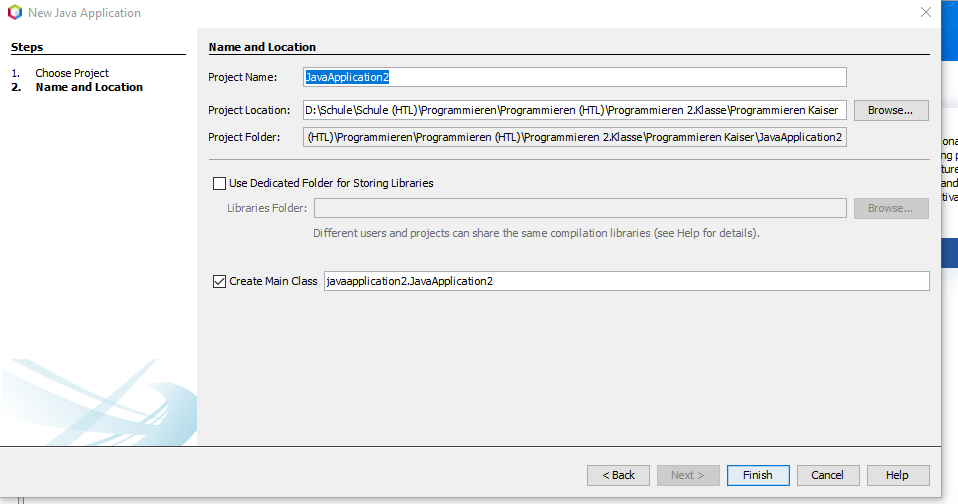Click the Project Location path field
The width and height of the screenshot is (958, 504).
[x=574, y=110]
